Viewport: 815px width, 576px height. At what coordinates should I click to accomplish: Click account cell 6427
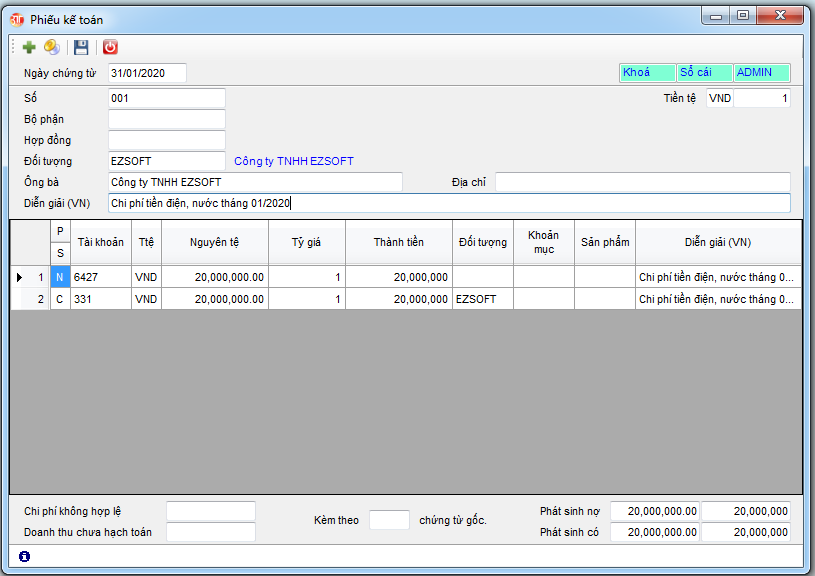click(x=101, y=277)
